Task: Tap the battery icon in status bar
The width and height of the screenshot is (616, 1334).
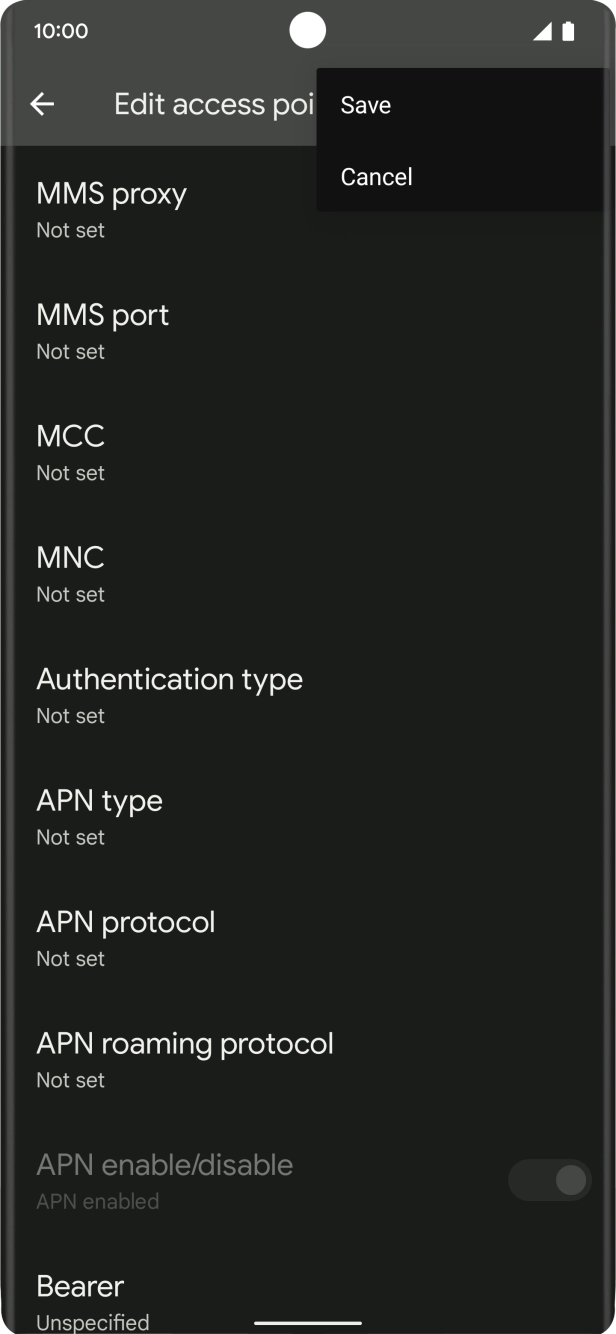Action: (x=568, y=31)
